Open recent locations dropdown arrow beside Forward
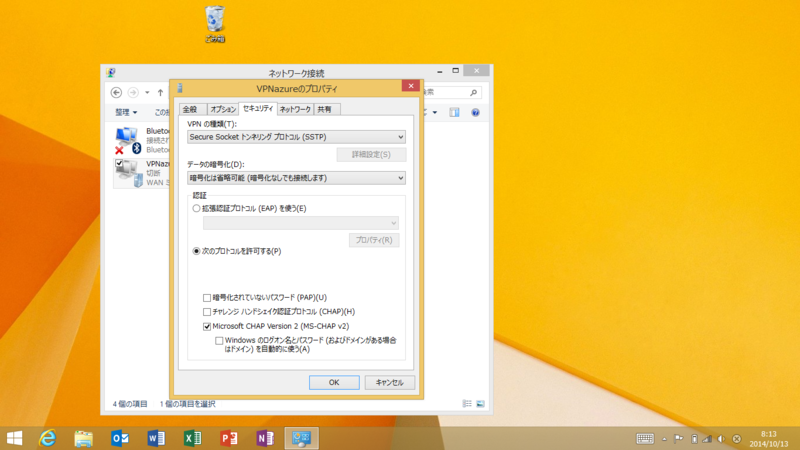Viewport: 800px width, 450px height. 147,92
